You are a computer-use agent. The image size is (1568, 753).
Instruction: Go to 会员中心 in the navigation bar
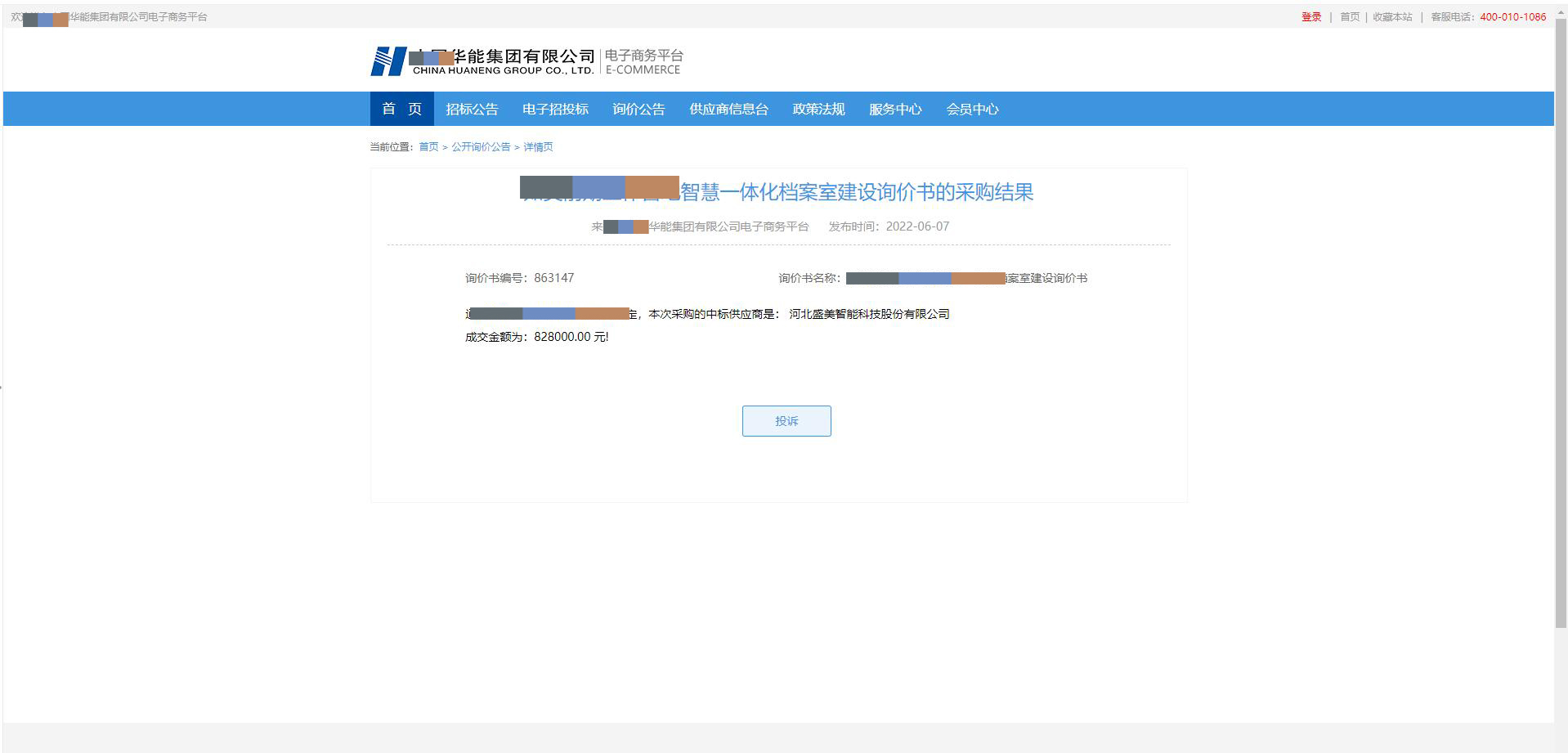(x=972, y=110)
